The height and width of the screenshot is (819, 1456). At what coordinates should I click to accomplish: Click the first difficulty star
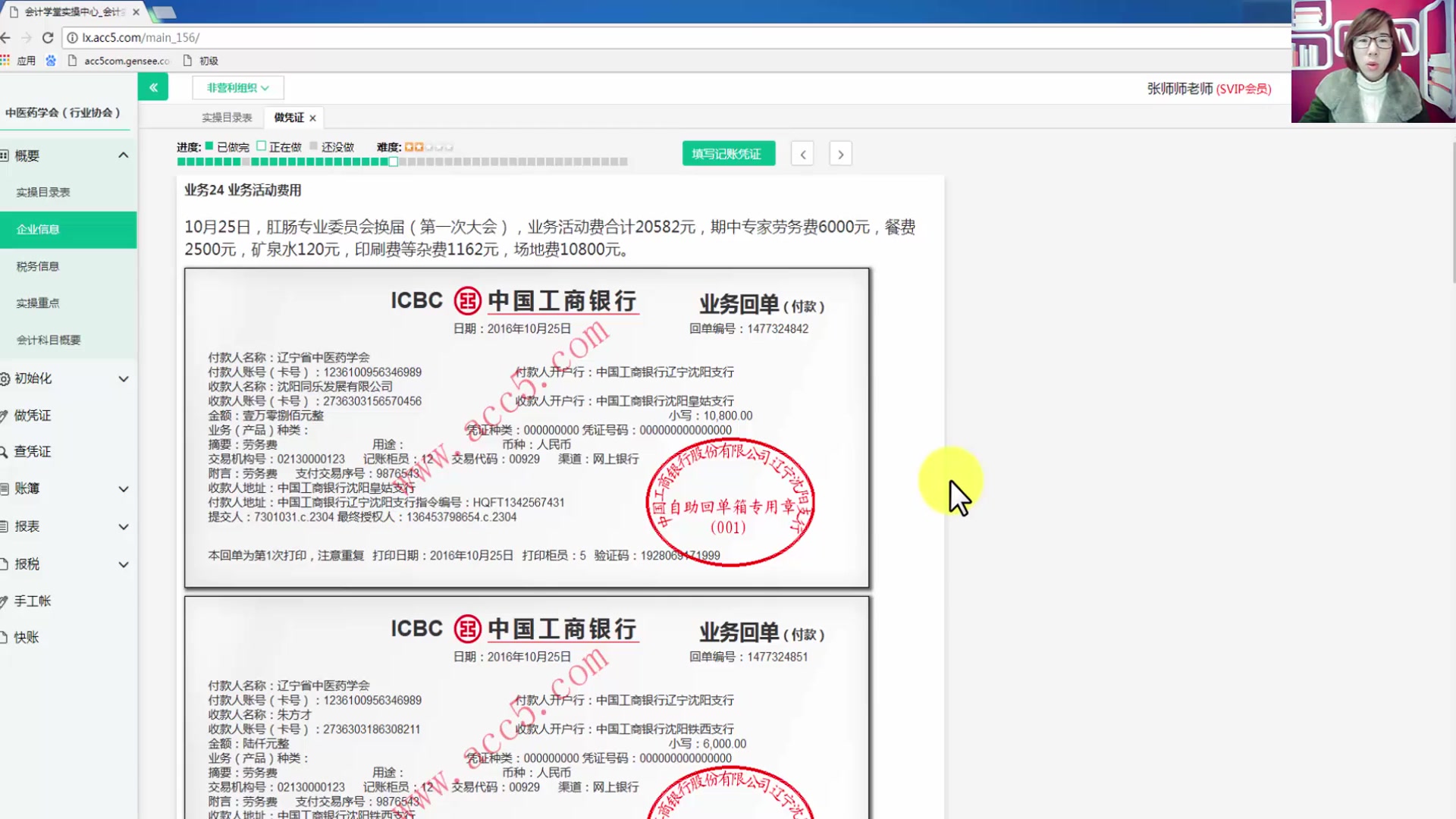pos(409,147)
